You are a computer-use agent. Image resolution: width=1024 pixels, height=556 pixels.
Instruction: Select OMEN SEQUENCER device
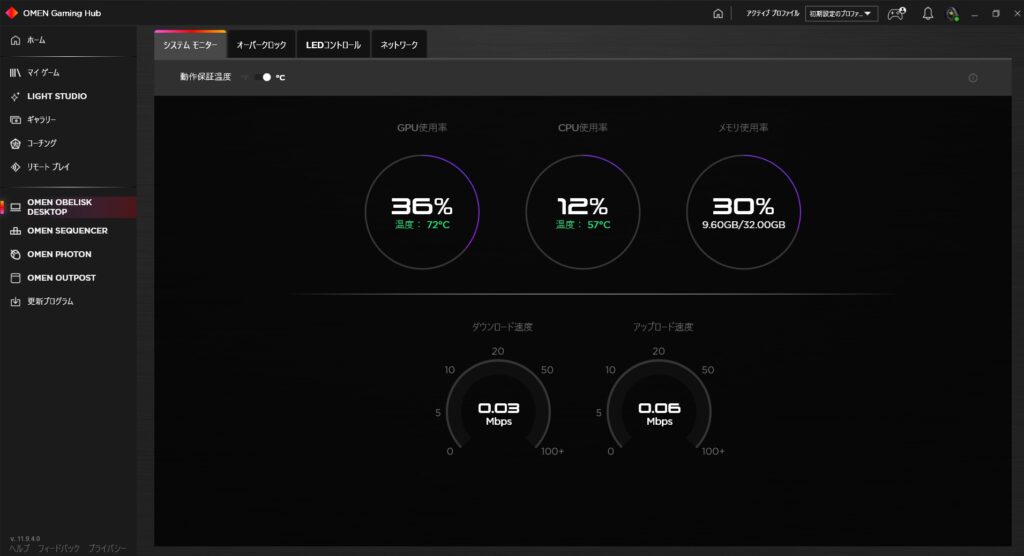[67, 231]
